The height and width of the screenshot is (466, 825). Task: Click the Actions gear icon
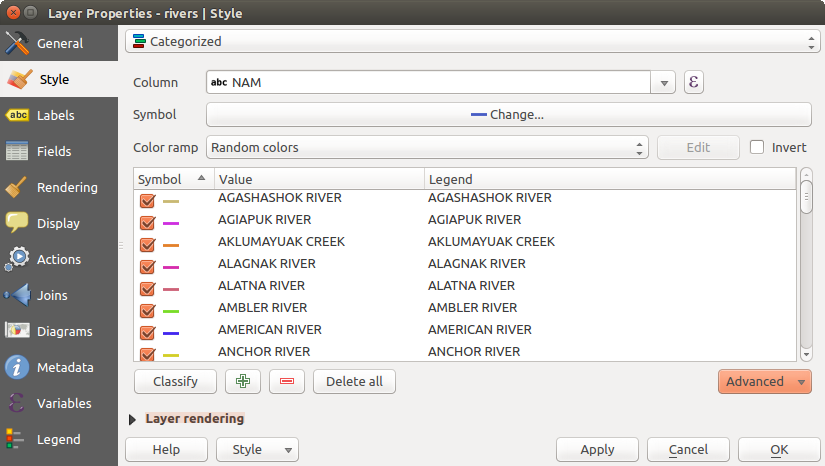(17, 259)
